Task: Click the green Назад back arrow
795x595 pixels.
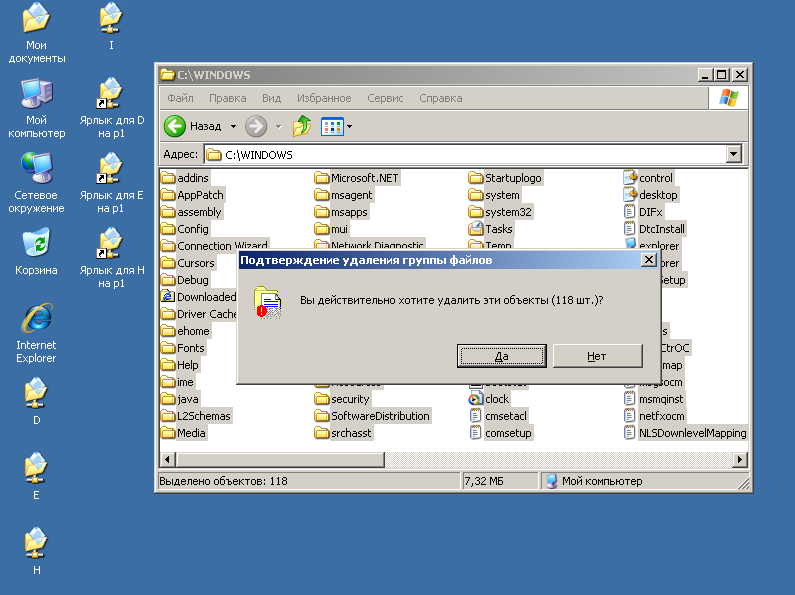Action: [x=176, y=127]
